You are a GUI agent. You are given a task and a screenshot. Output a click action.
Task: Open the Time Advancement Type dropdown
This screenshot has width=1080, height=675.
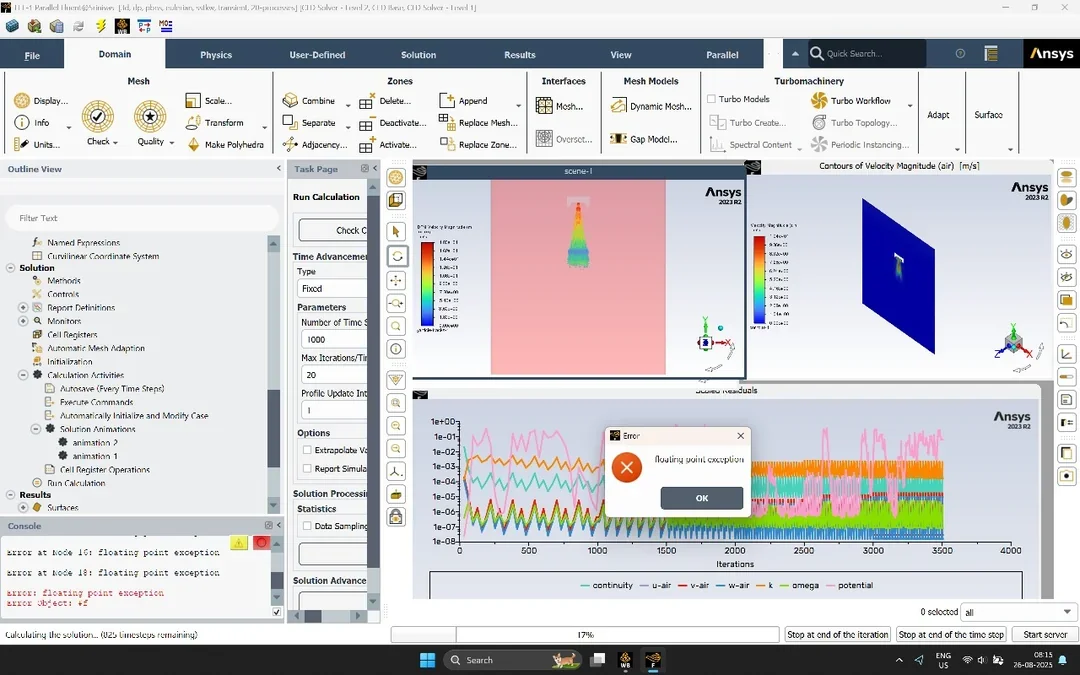(332, 289)
